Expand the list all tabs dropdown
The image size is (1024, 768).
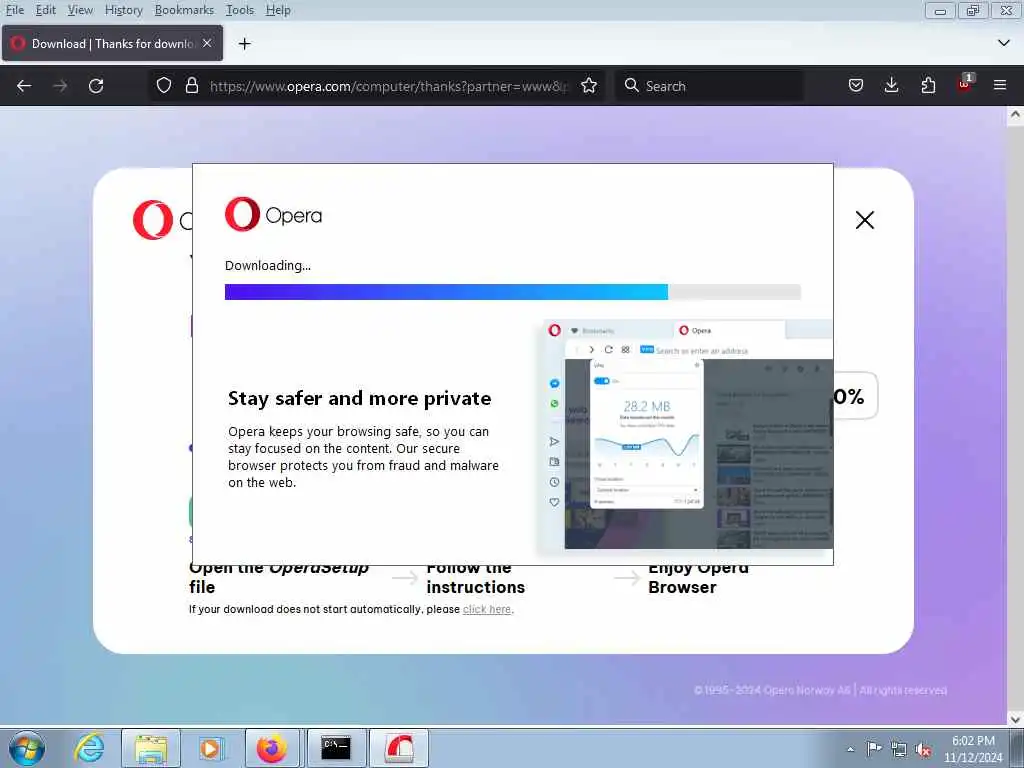(x=1003, y=43)
